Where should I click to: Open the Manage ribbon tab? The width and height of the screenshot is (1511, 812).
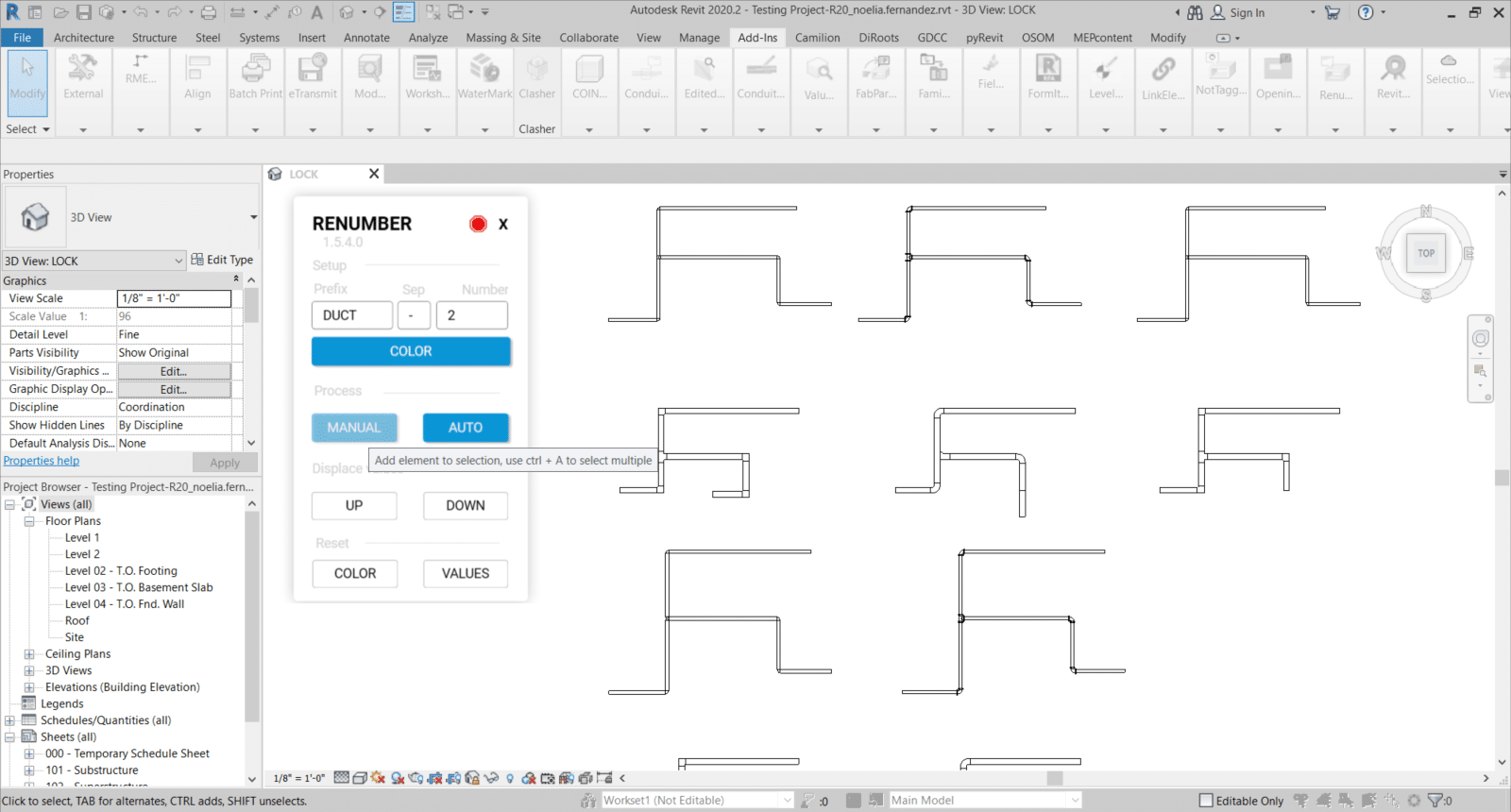699,38
